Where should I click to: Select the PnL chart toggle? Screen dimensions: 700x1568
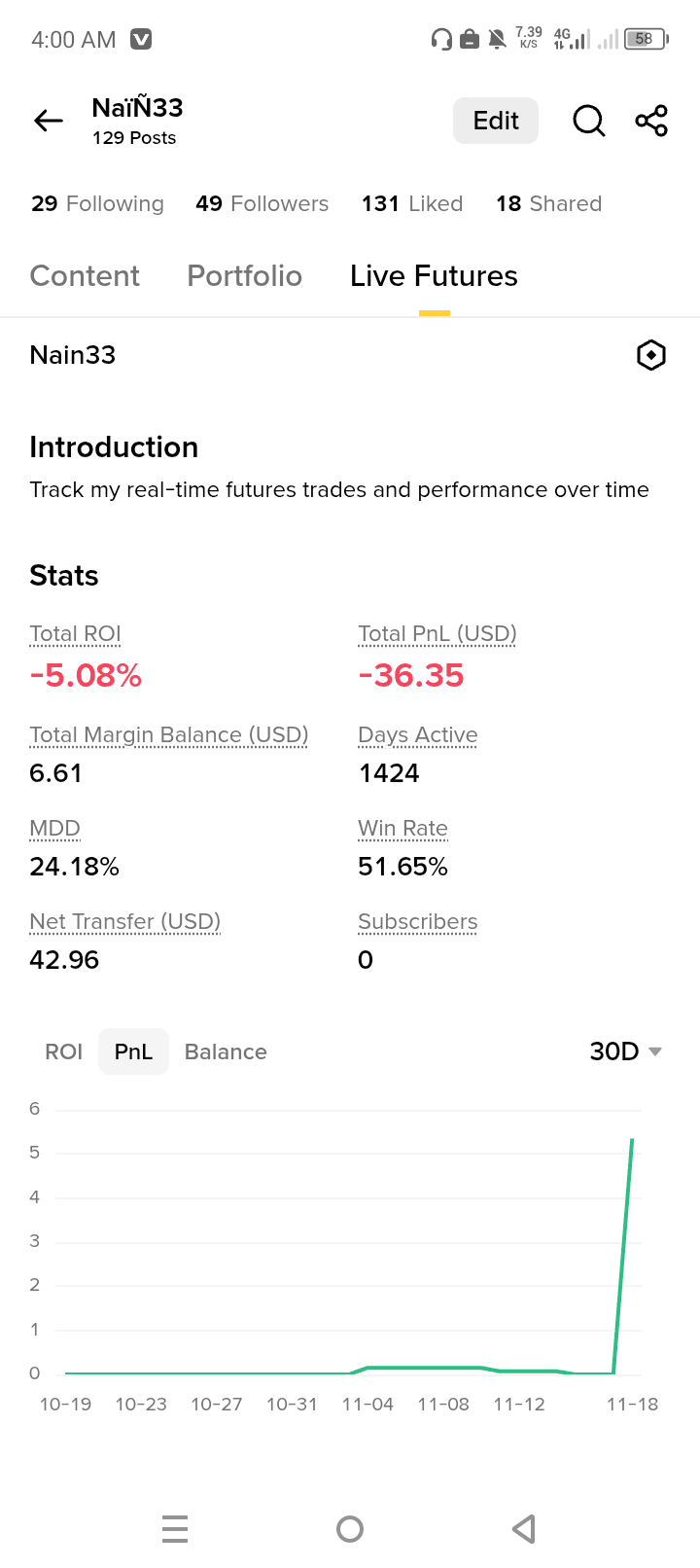(x=133, y=1051)
